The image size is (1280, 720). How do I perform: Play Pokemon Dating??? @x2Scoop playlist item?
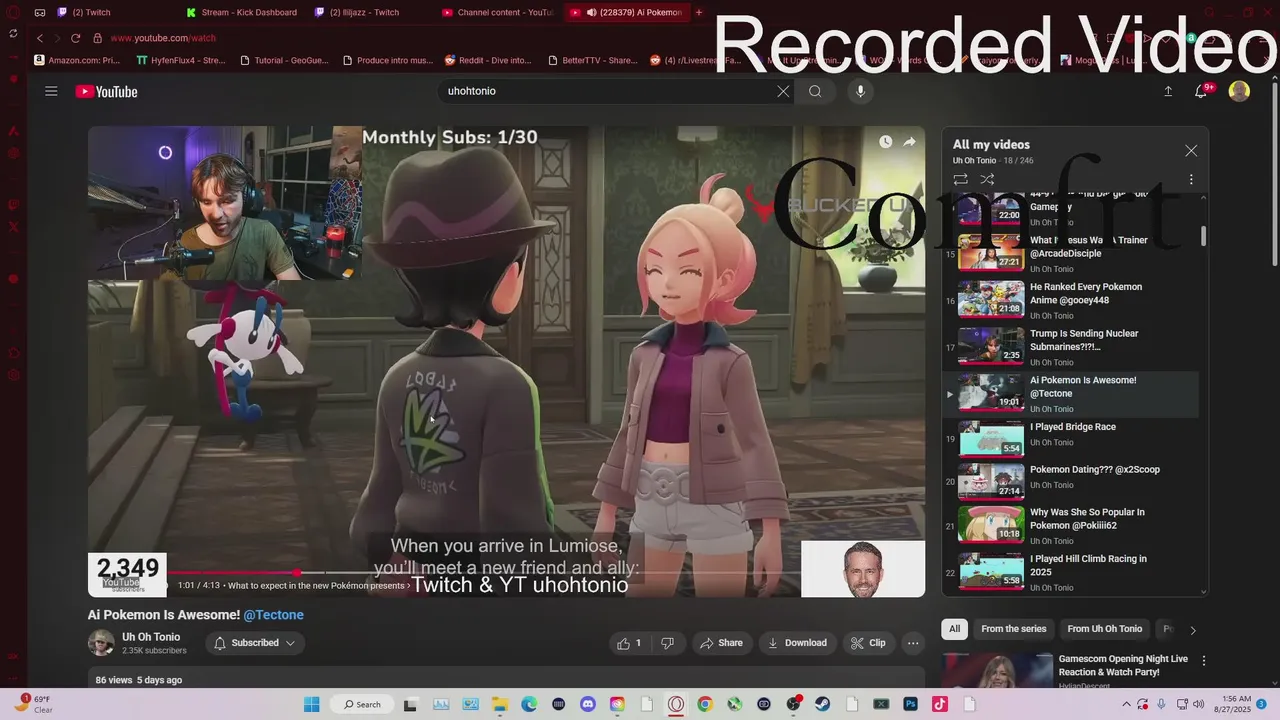pos(1070,480)
